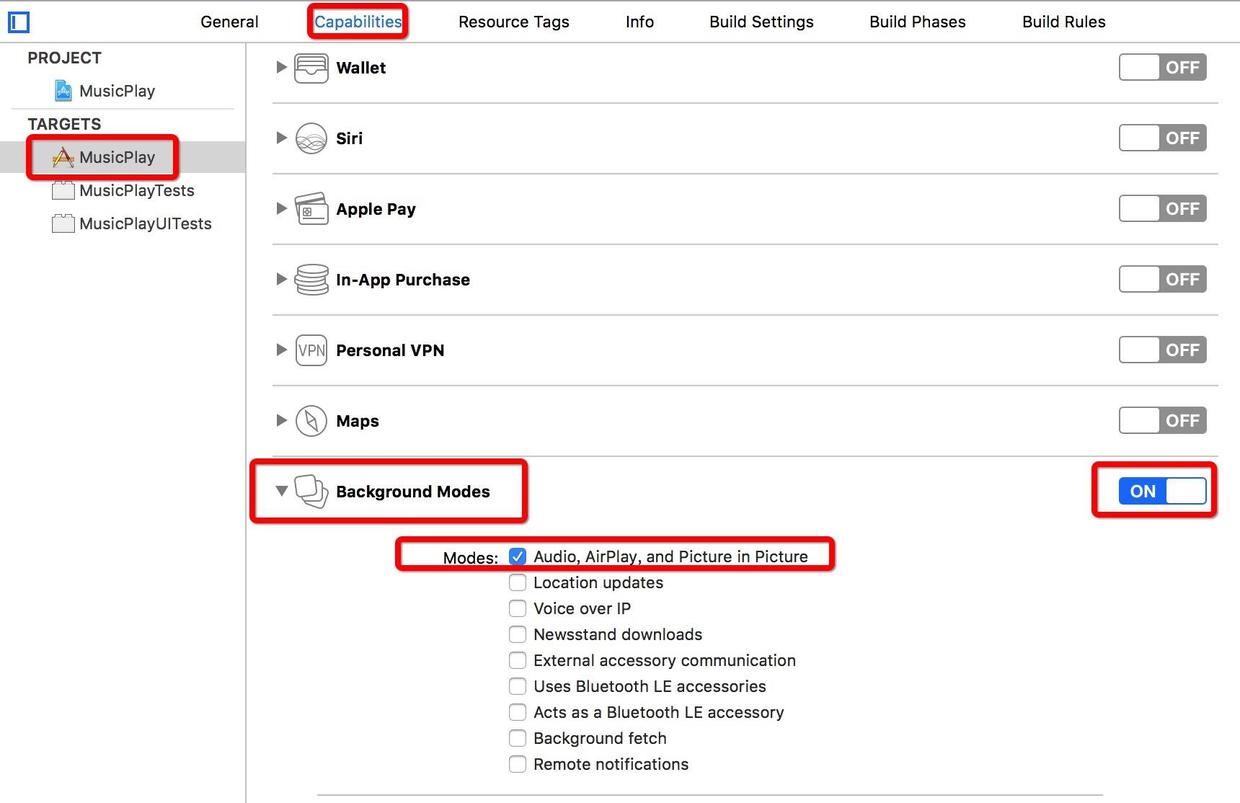Uncheck Audio, AirPlay, and Picture in Picture
Viewport: 1240px width, 803px height.
[517, 556]
